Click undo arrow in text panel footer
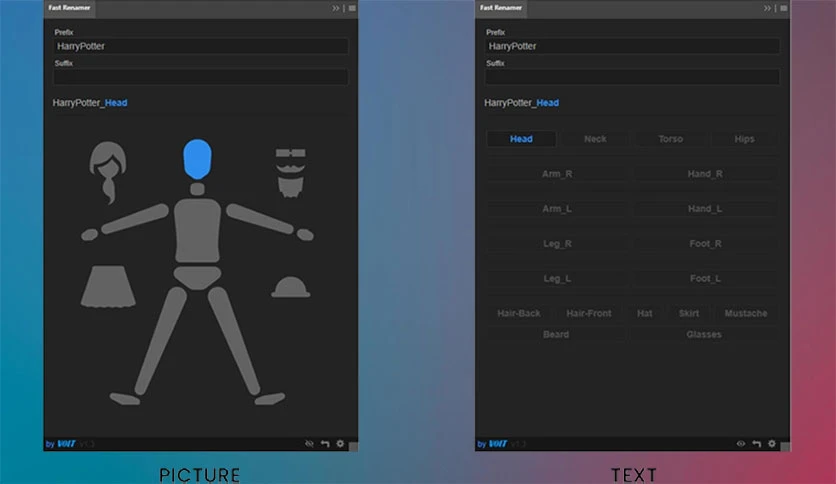Screen dimensions: 836x484 757,443
